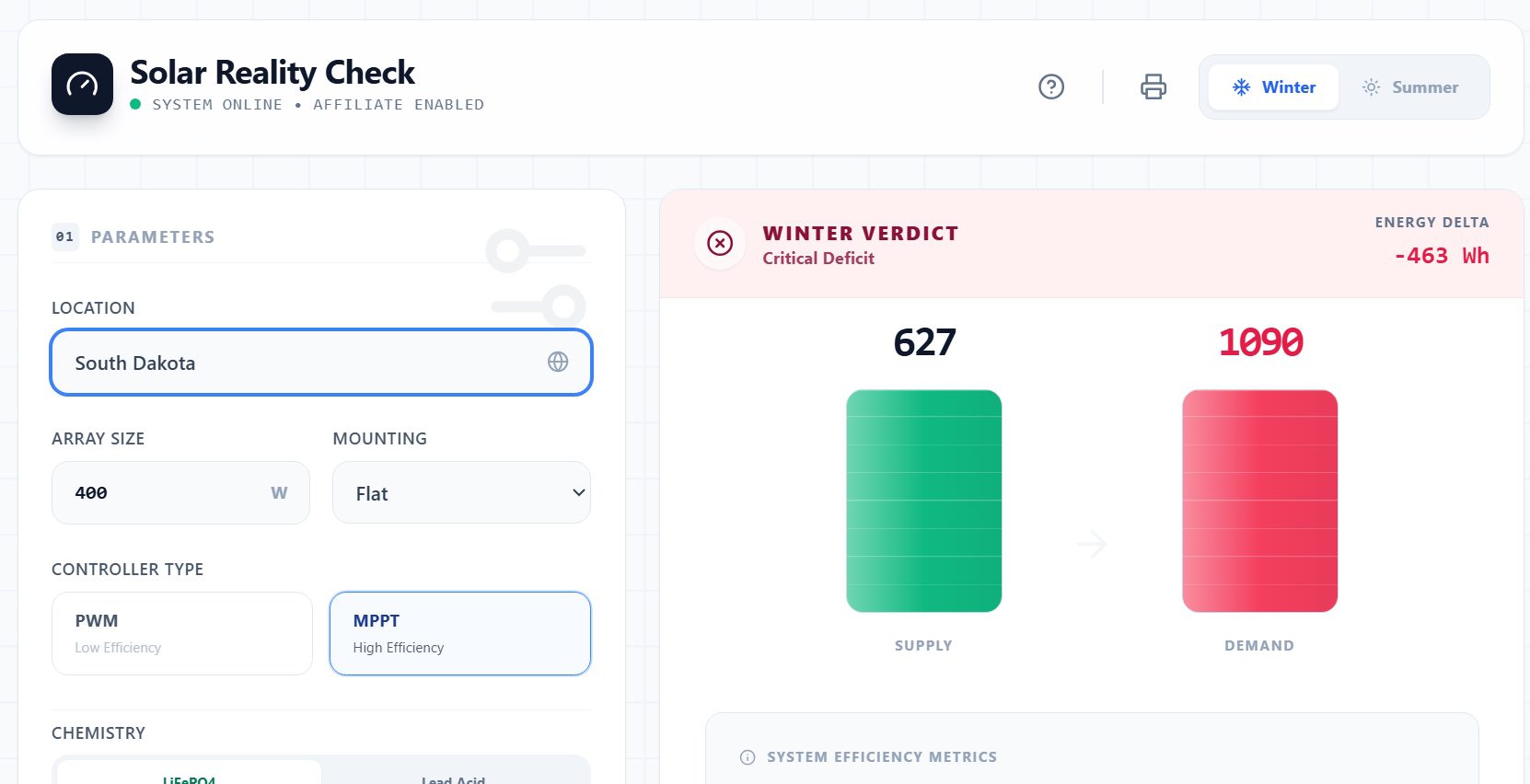Click the red error icon in Winter Verdict

pos(719,243)
